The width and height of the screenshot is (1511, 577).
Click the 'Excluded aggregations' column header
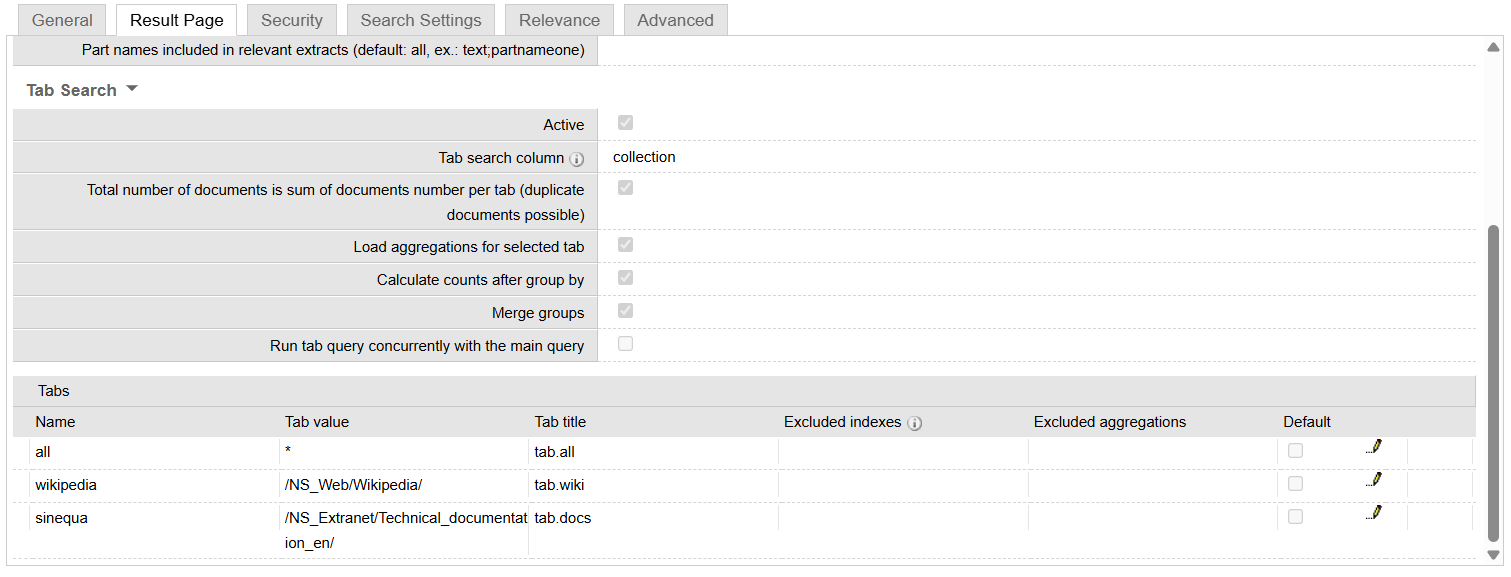(x=1110, y=422)
